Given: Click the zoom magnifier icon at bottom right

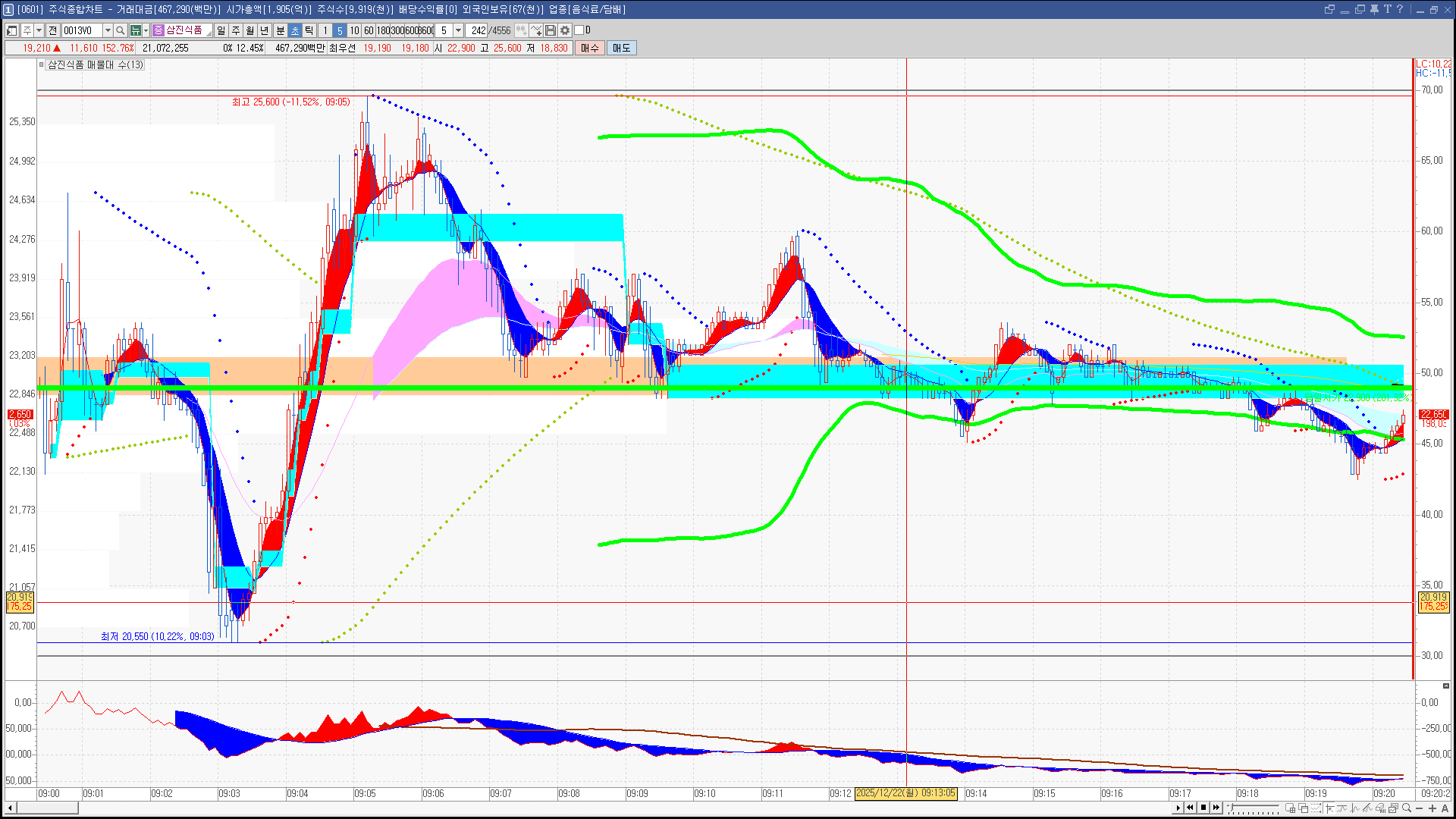Looking at the screenshot, I should (x=1407, y=808).
